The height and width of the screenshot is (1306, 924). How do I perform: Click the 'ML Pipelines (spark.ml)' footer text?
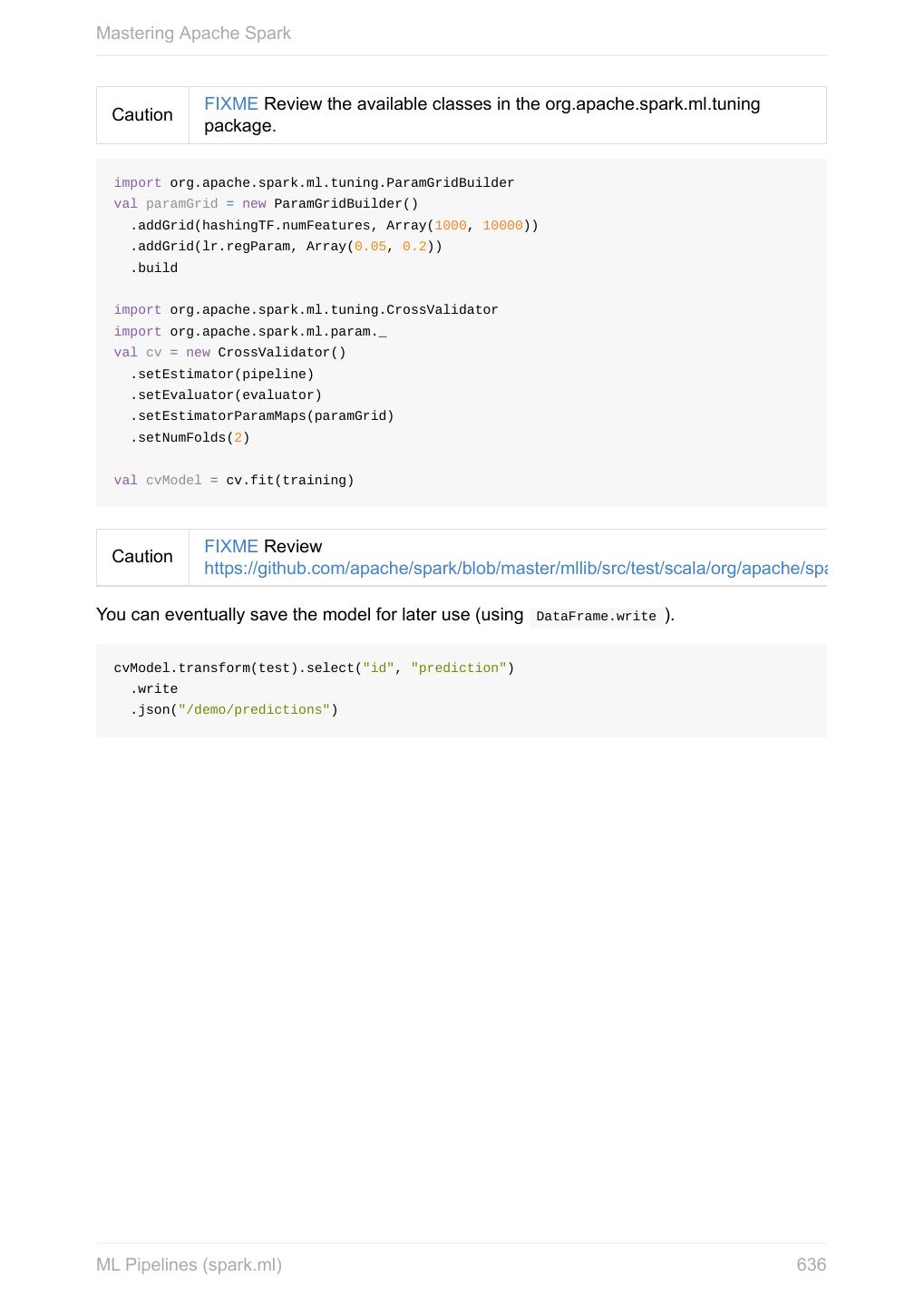(x=189, y=1265)
